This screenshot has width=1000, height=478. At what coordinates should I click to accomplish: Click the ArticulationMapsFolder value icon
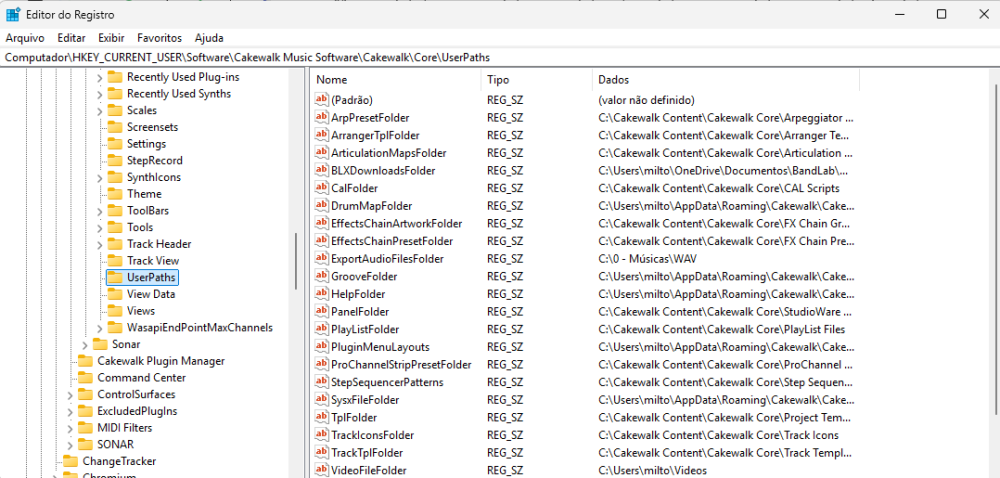[x=321, y=153]
